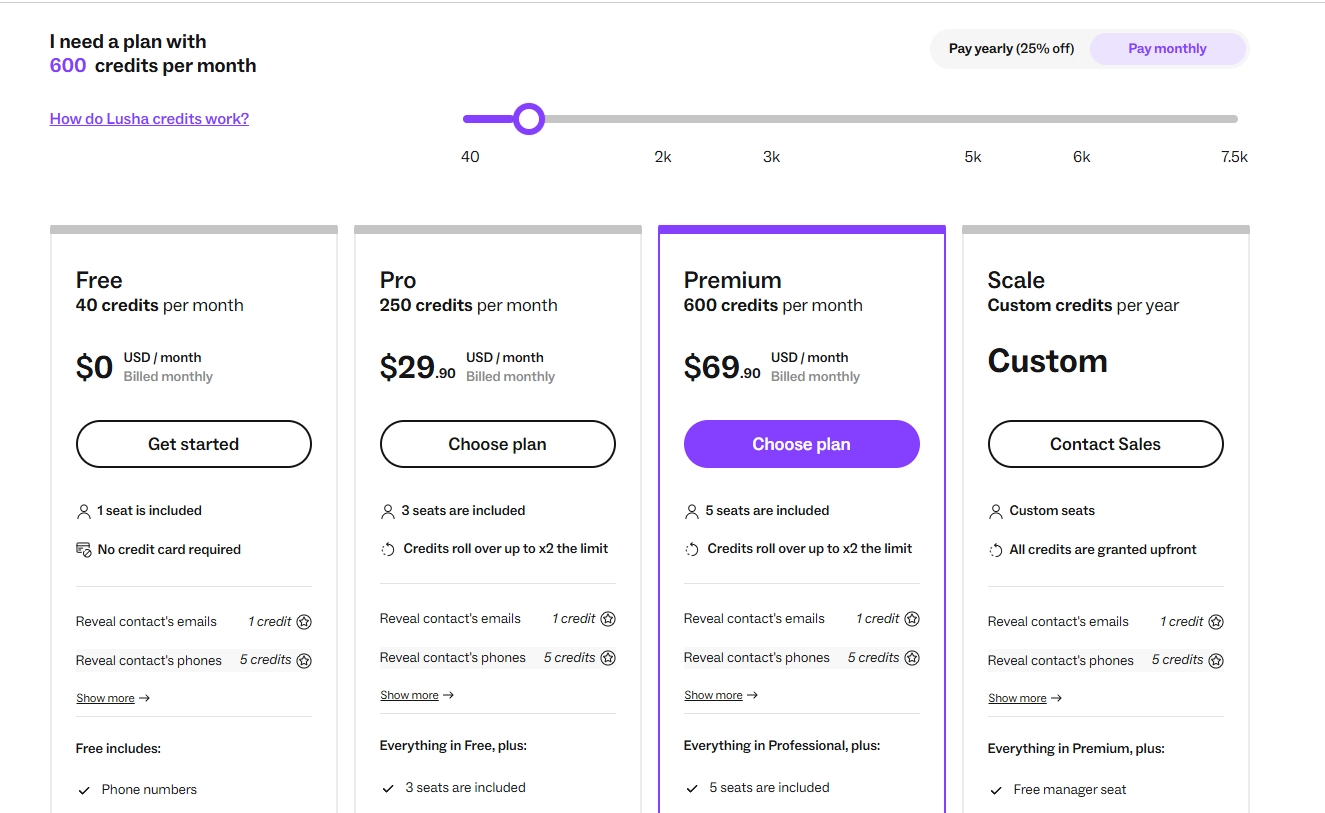Click credit star icon beside Scale plan phones

[1216, 660]
